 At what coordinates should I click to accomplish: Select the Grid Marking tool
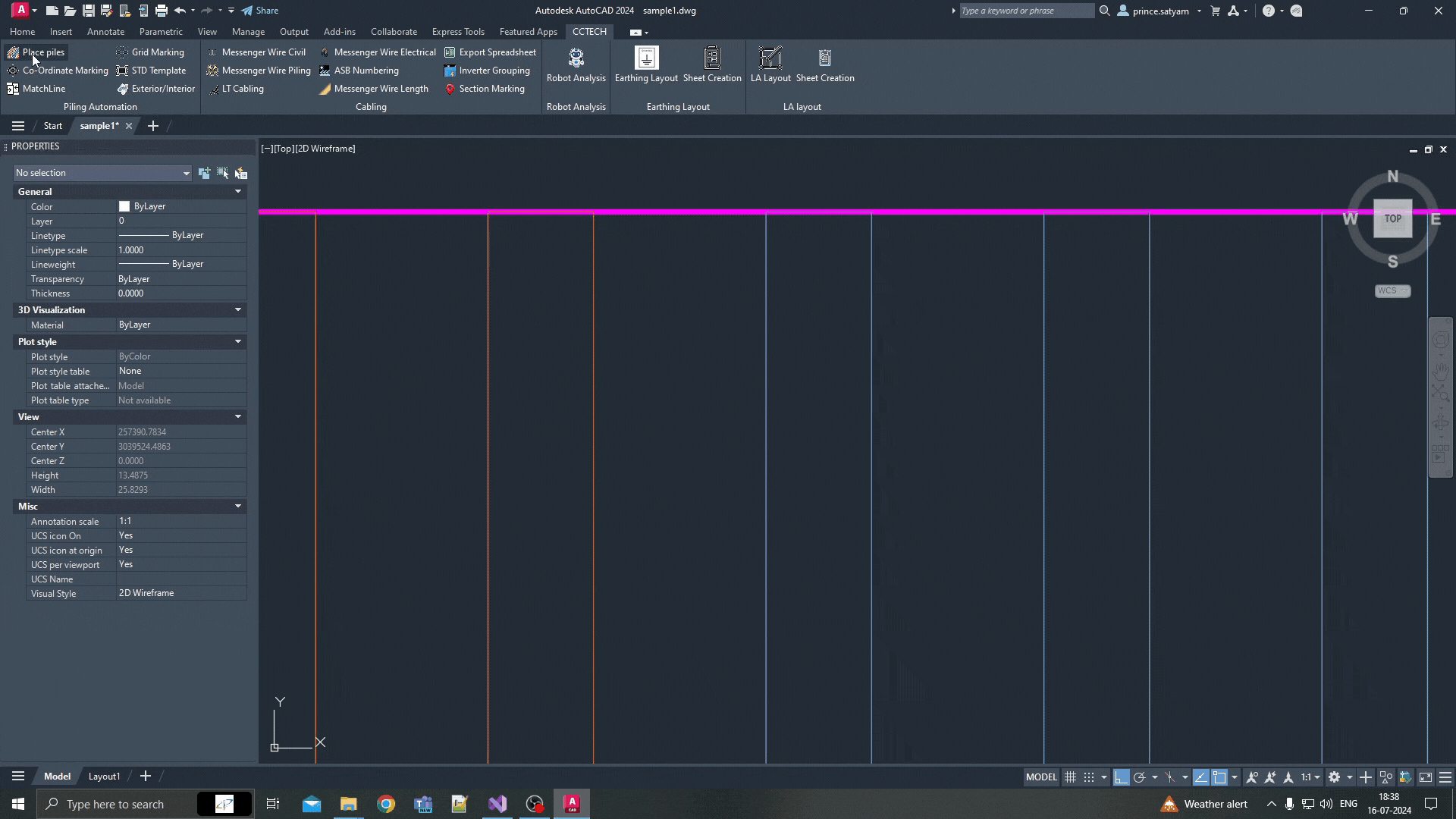(150, 52)
